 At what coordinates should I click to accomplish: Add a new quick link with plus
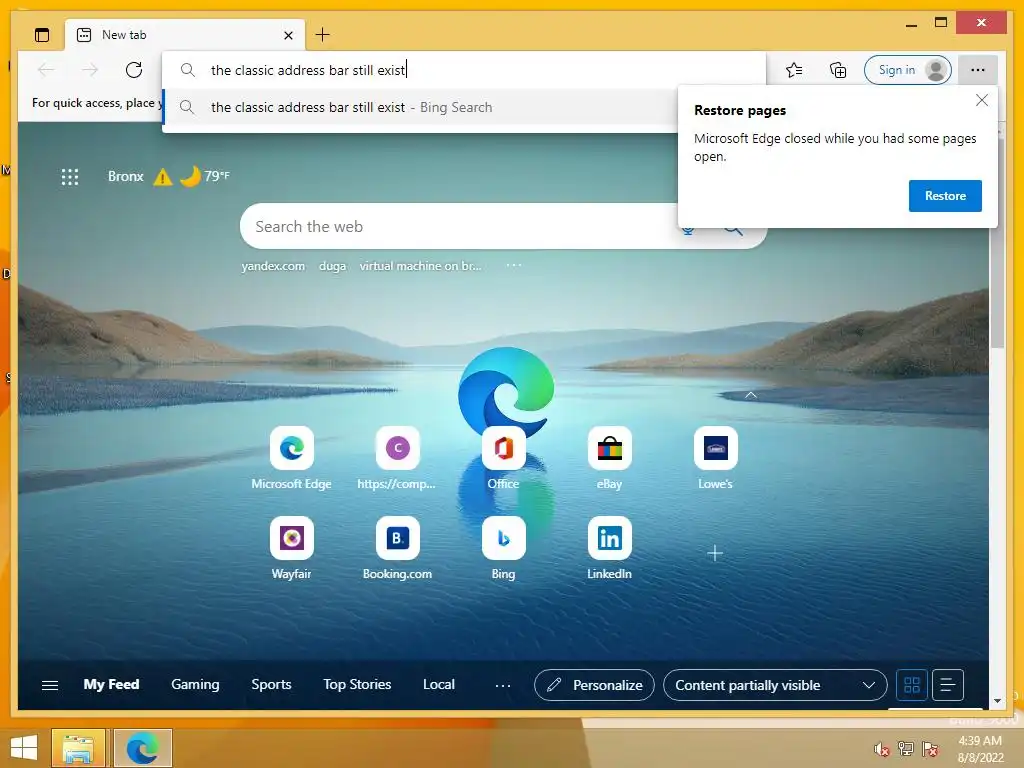tap(715, 553)
